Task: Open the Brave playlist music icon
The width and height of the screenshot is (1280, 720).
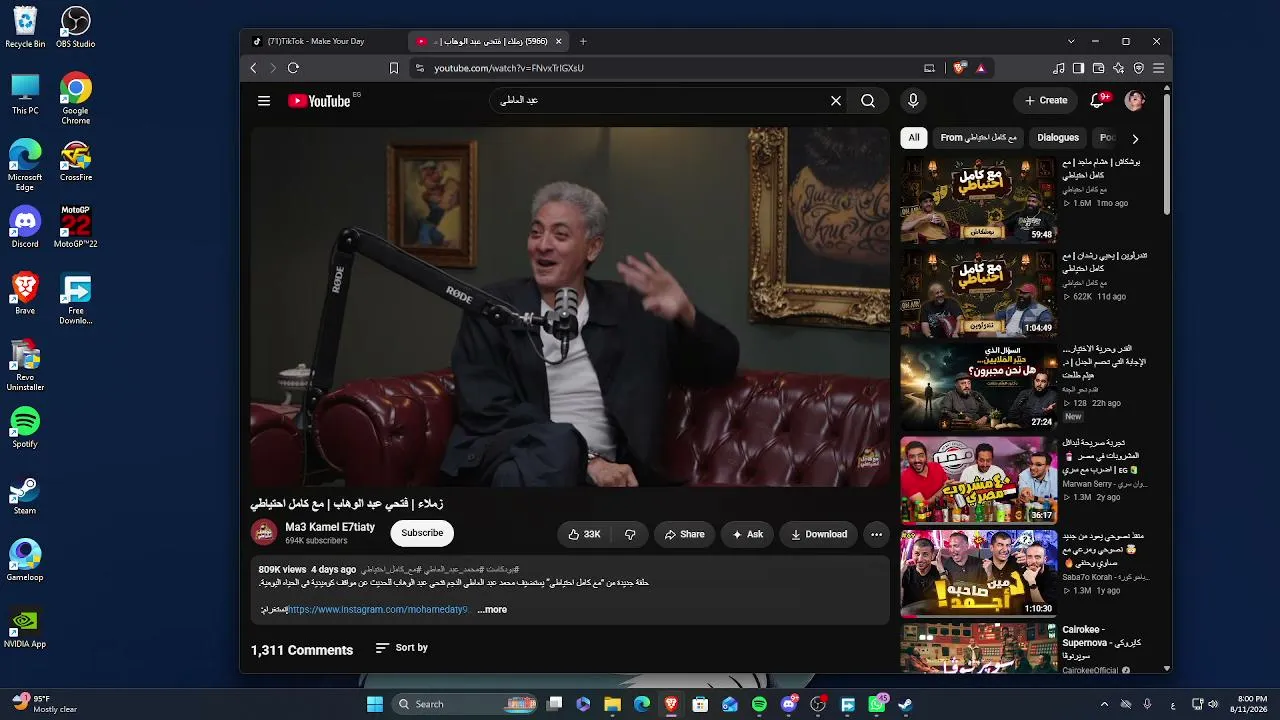Action: point(1059,68)
